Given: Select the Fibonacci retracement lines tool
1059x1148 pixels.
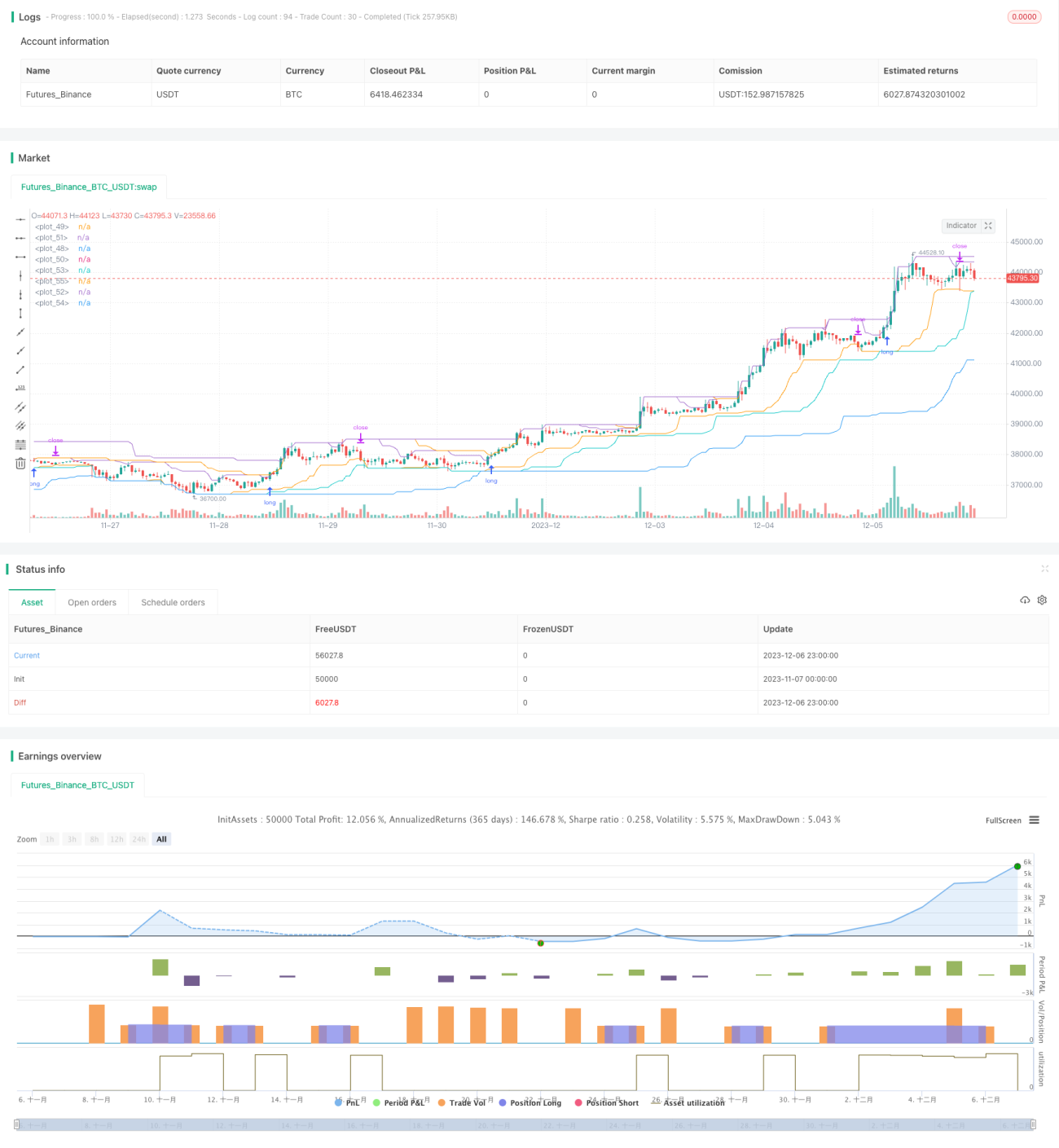Looking at the screenshot, I should [x=20, y=445].
